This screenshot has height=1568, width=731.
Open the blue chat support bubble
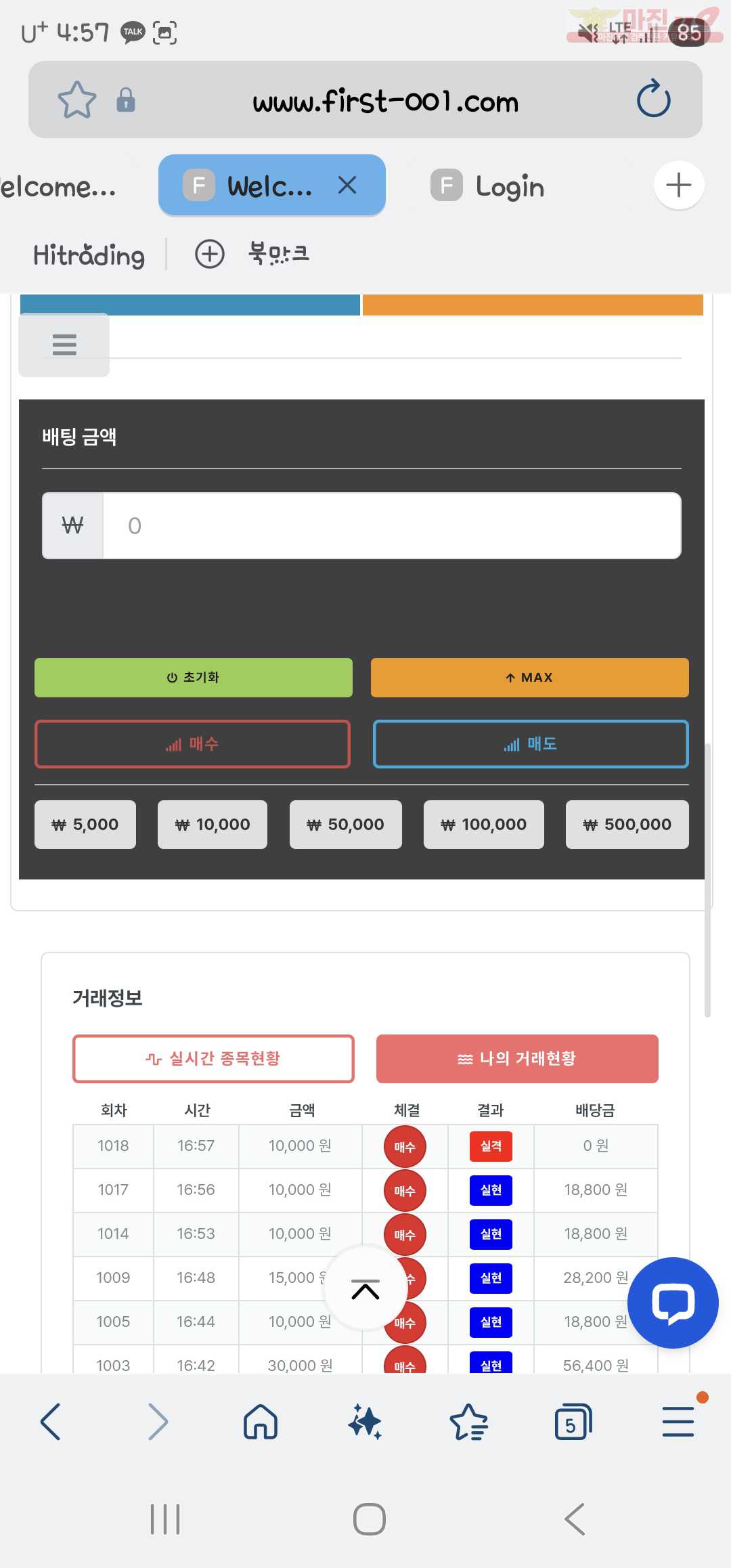673,1303
